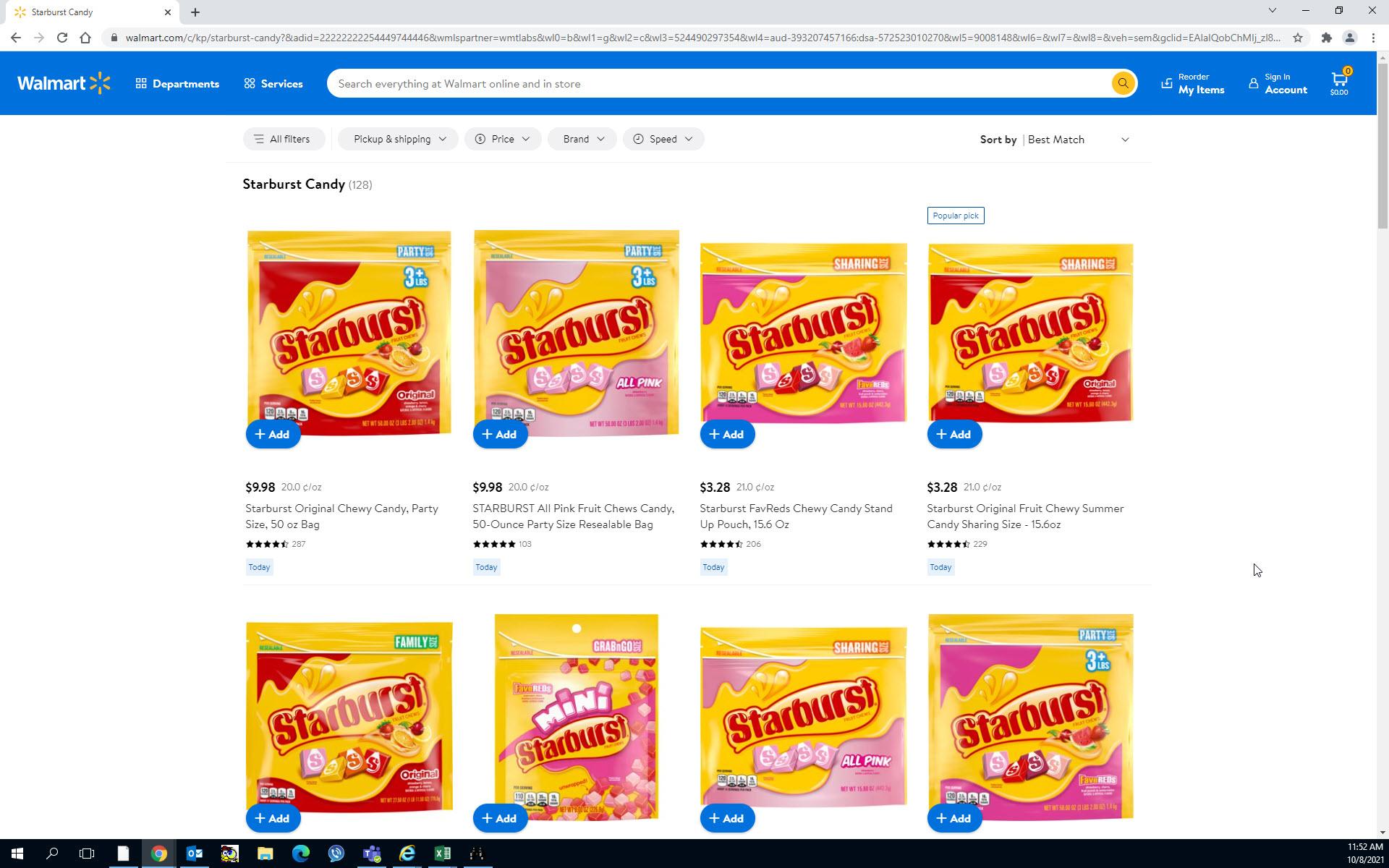Expand the Pickup & shipping filter

(x=398, y=139)
